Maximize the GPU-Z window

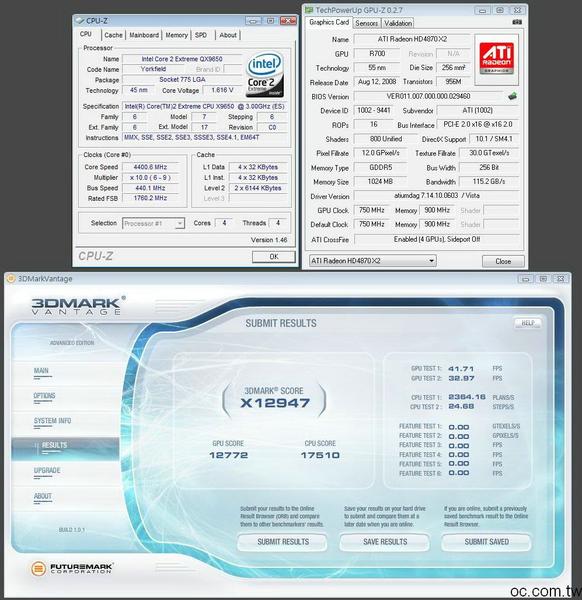pyautogui.click(x=499, y=10)
